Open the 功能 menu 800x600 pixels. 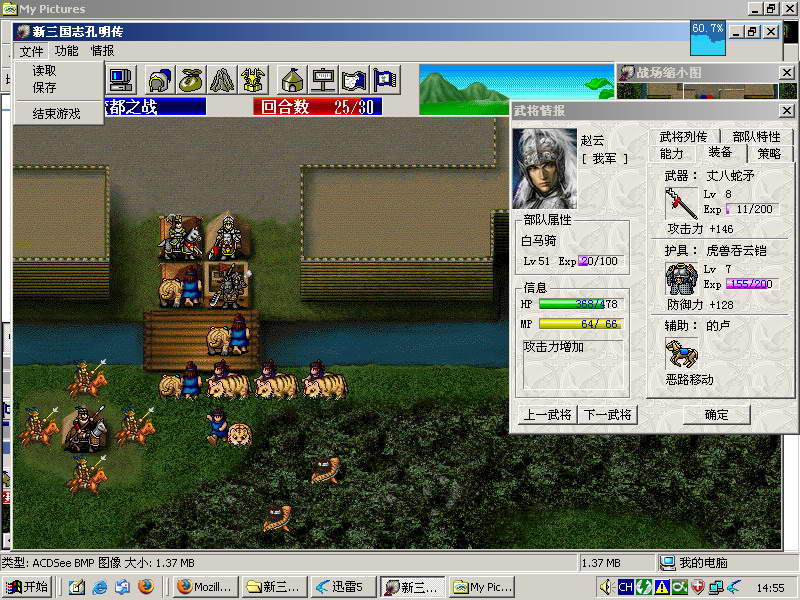tap(66, 51)
